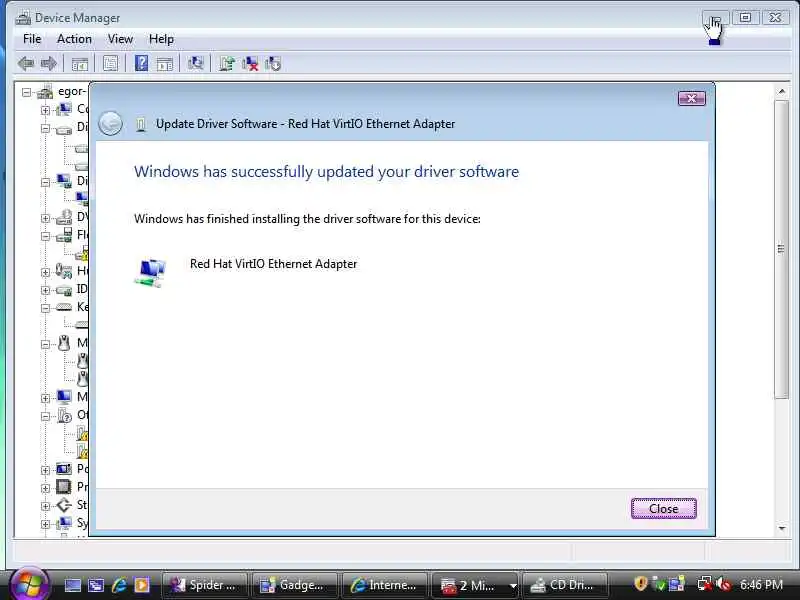Open the Windows Start orb
Viewport: 800px width, 600px height.
29,584
